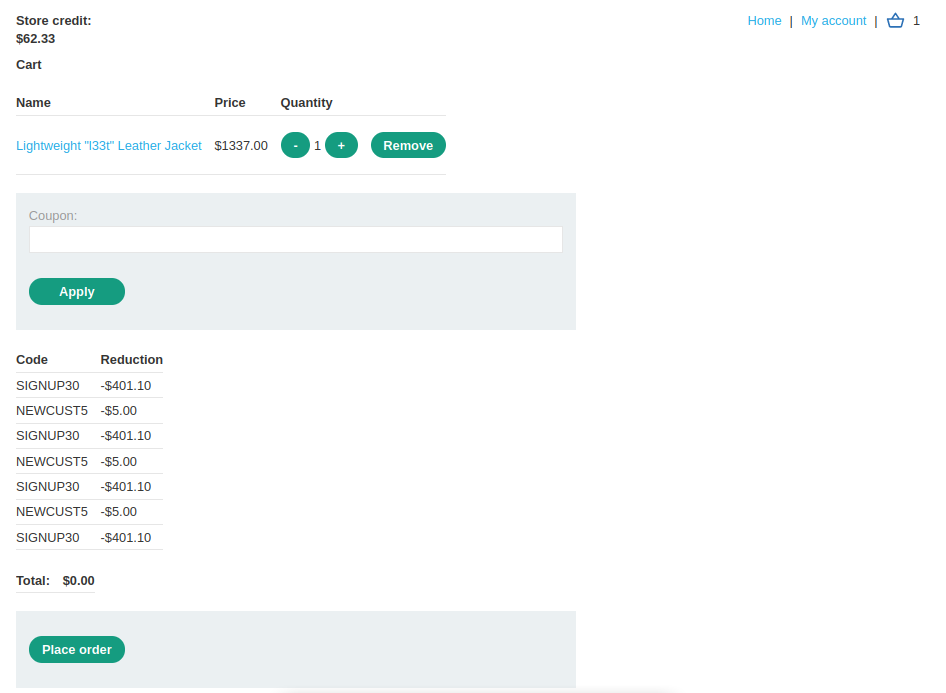Click the Coupon field label
946x693 pixels.
[x=53, y=216]
